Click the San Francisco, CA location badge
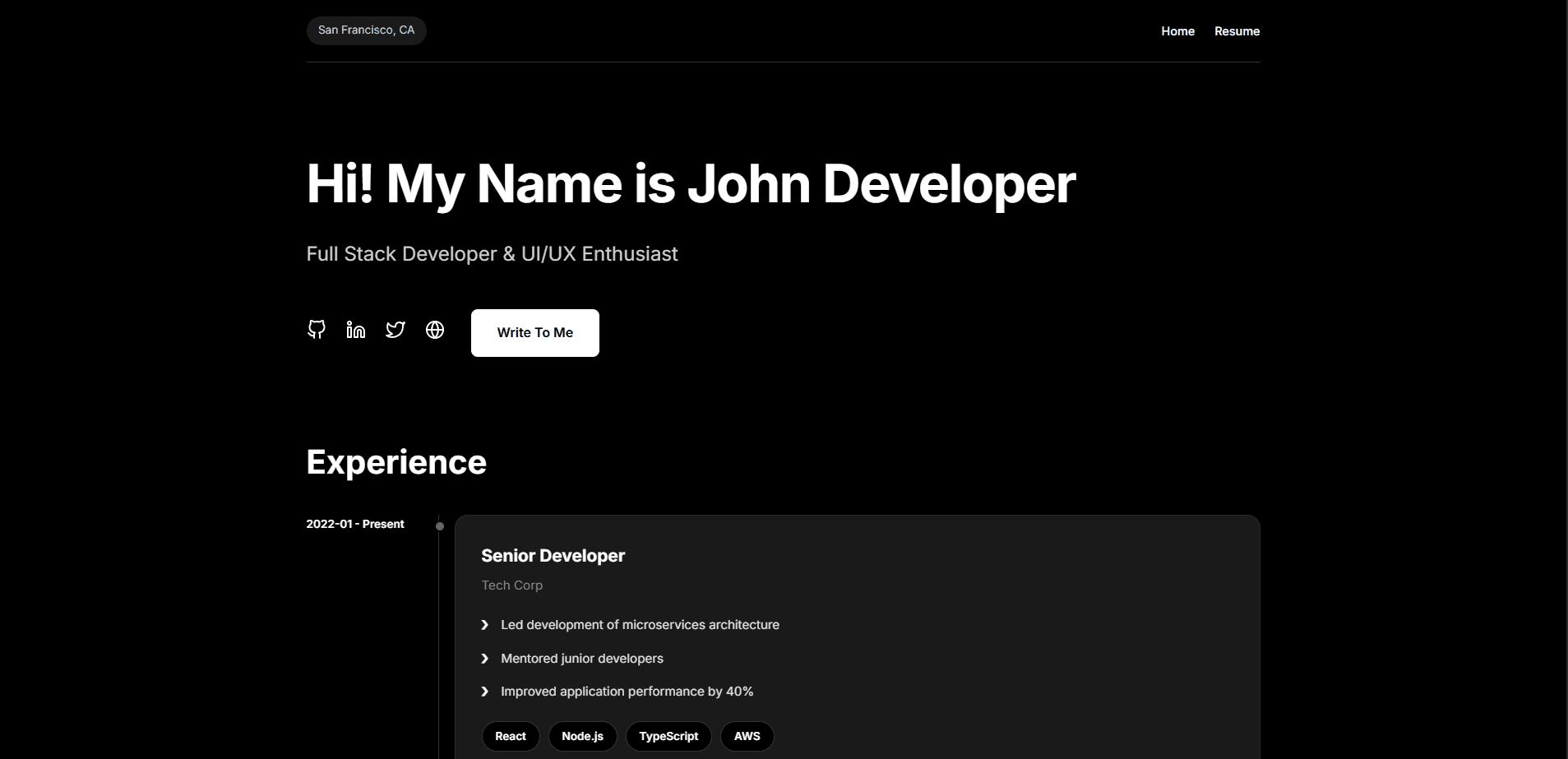Screen dimensions: 1568x759 [x=366, y=30]
